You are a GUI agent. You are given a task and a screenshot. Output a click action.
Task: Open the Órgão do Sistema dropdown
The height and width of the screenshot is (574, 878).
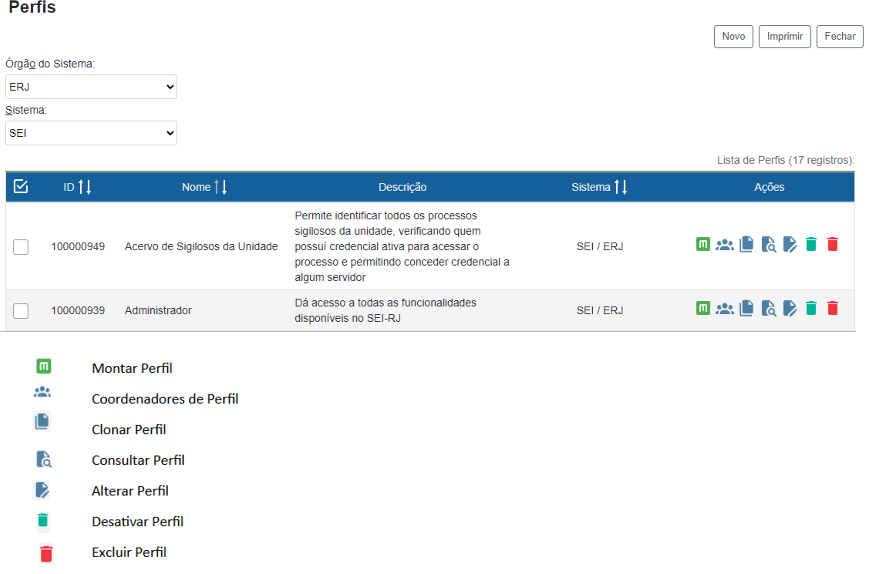click(91, 87)
